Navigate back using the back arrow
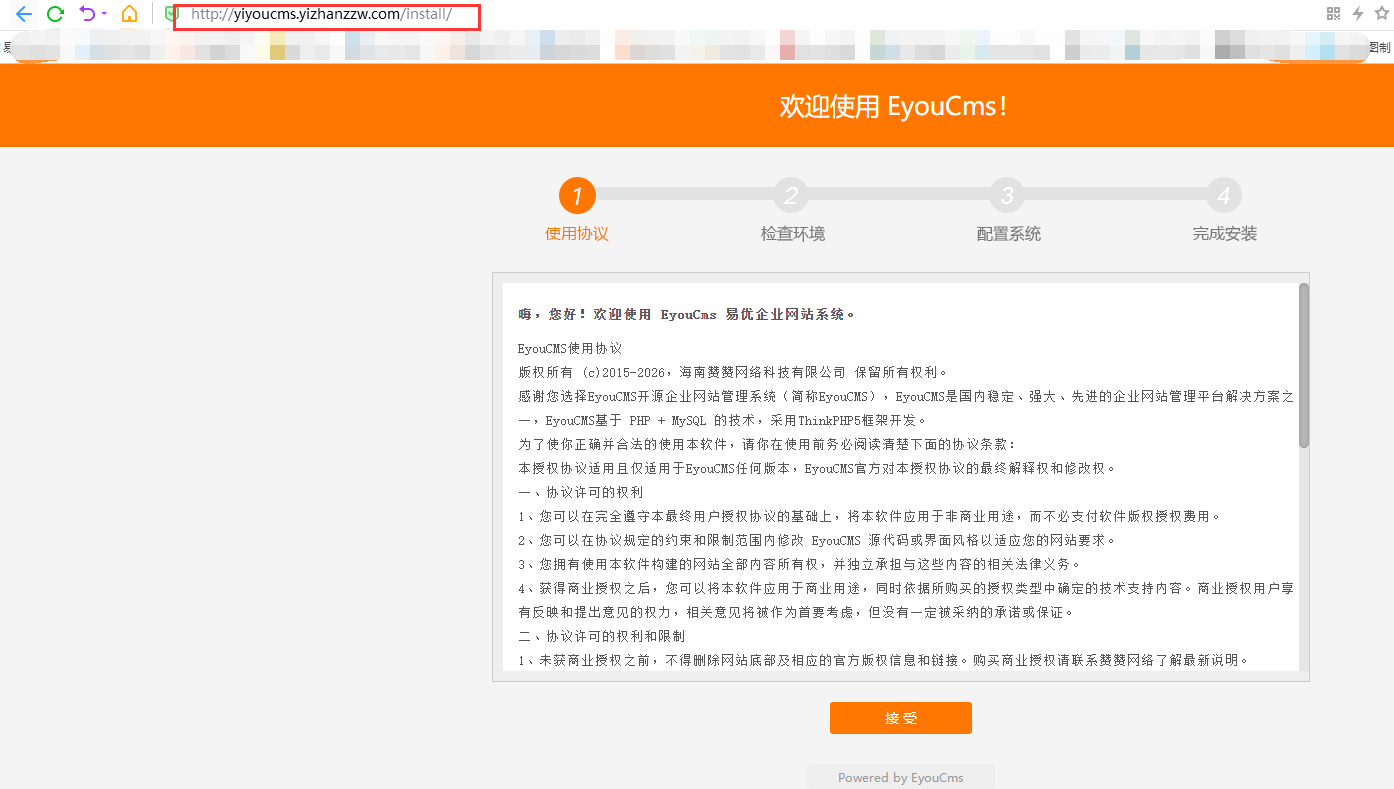1394x789 pixels. click(x=22, y=14)
